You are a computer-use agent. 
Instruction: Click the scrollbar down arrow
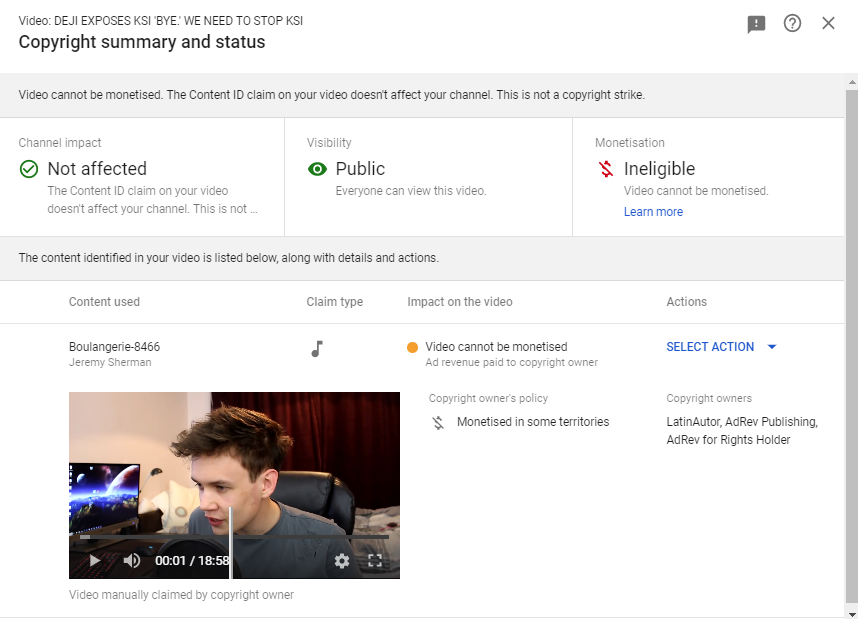pyautogui.click(x=851, y=614)
